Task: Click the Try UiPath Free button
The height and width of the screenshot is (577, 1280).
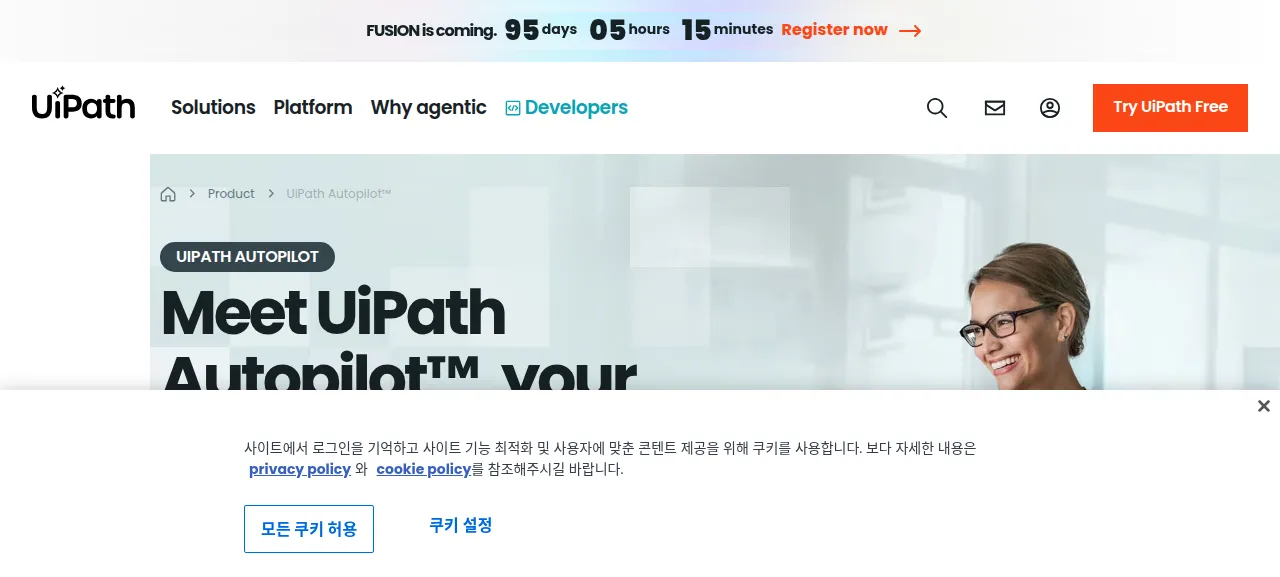Action: [x=1170, y=107]
